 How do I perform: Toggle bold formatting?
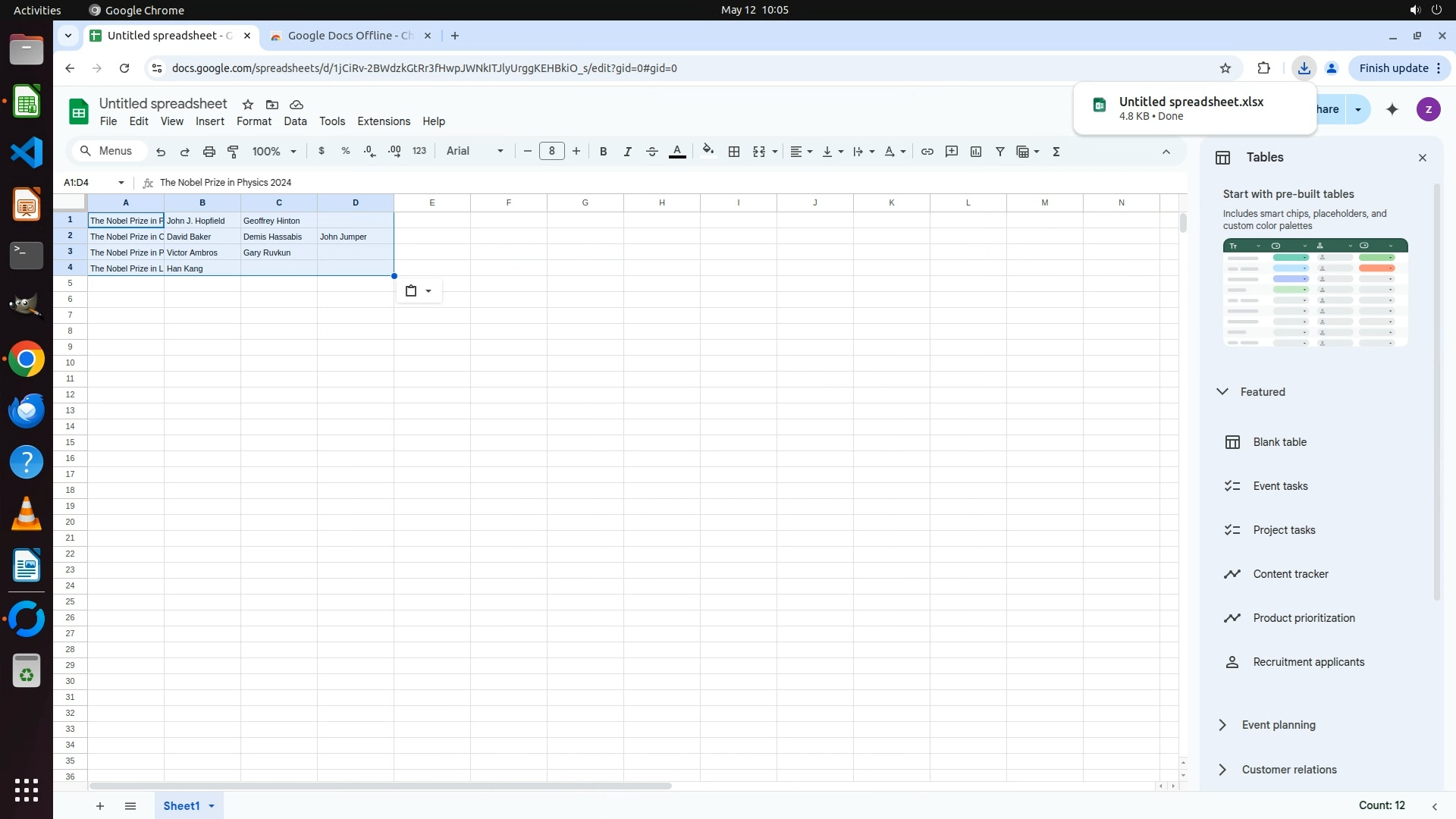pos(603,152)
